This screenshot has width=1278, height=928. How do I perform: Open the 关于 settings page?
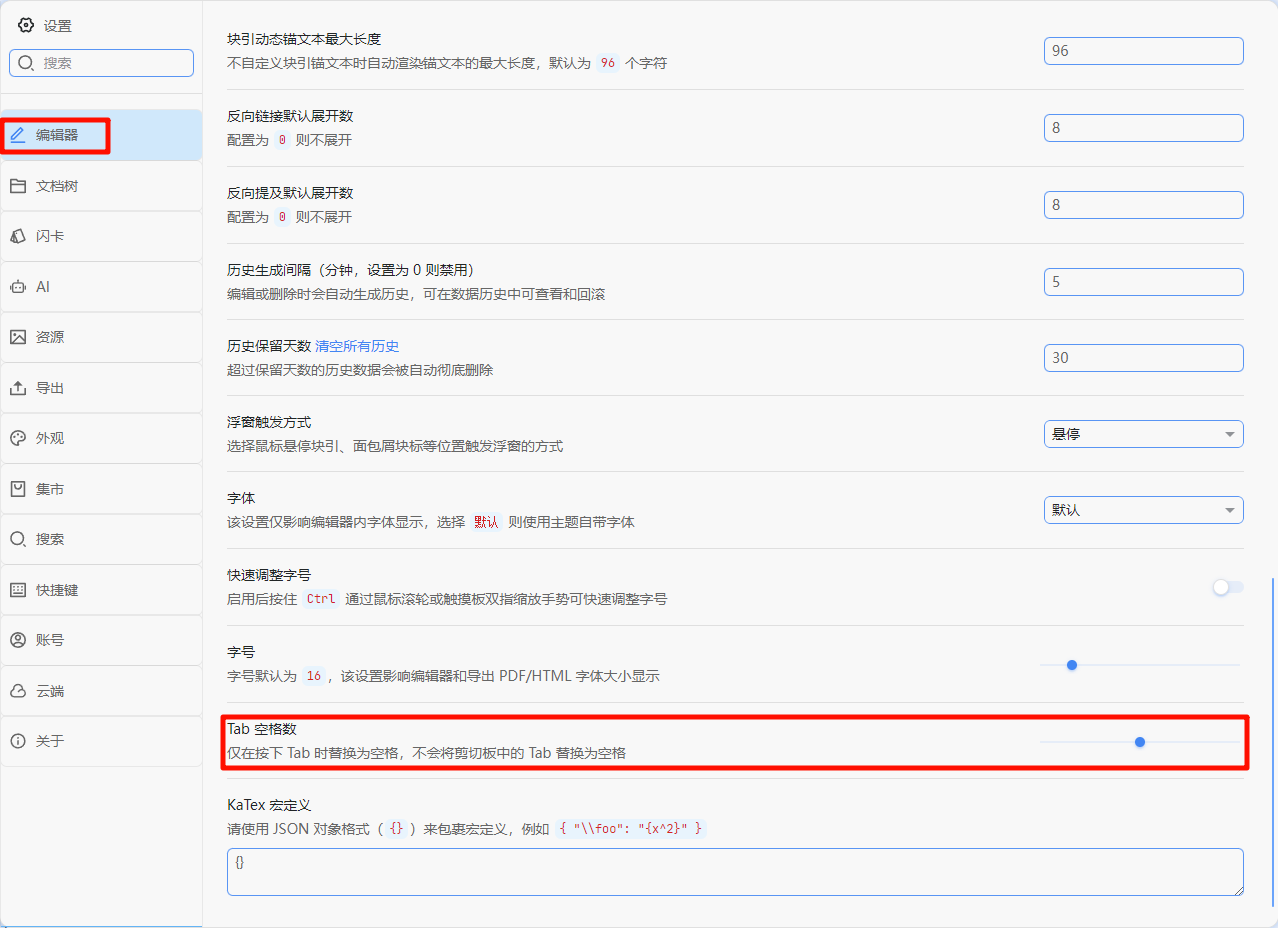(50, 741)
